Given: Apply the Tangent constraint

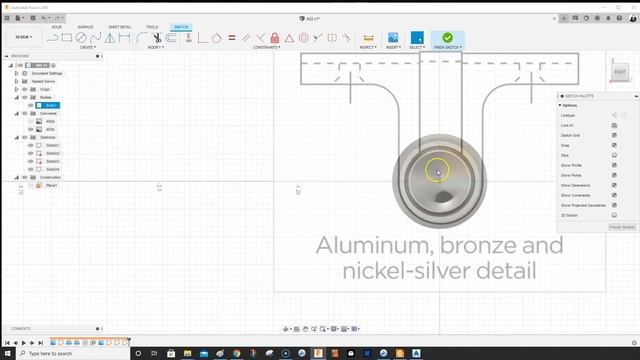Looking at the screenshot, I should (217, 38).
